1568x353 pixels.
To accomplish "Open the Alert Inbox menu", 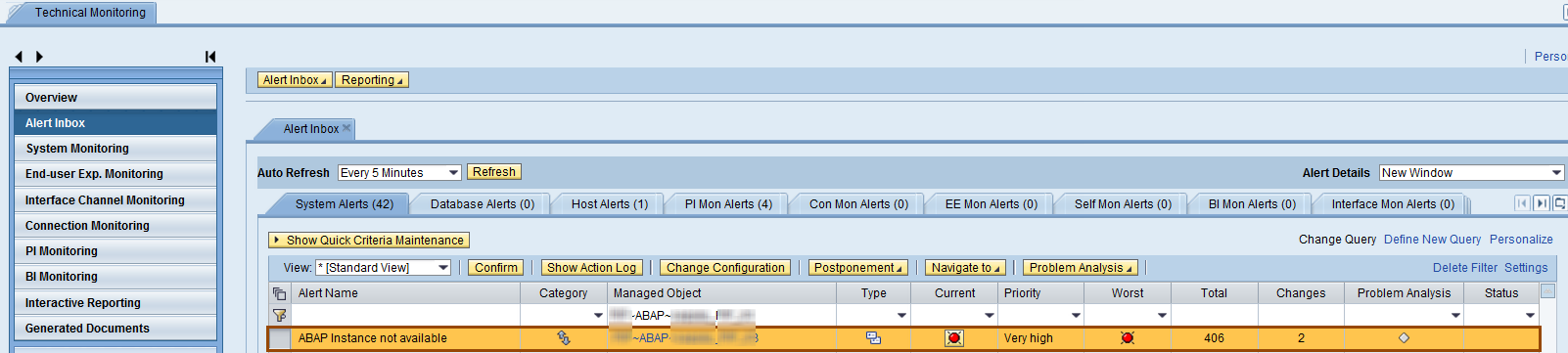I will pos(295,80).
